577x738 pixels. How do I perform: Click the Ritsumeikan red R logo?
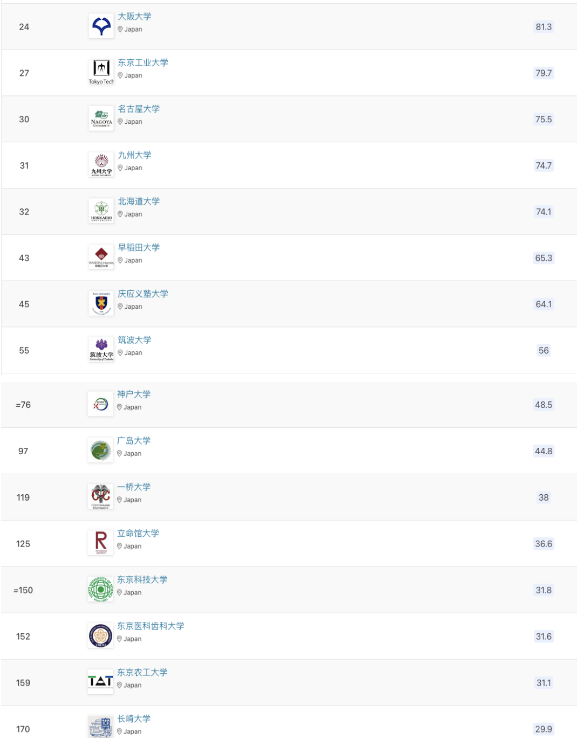click(x=101, y=543)
